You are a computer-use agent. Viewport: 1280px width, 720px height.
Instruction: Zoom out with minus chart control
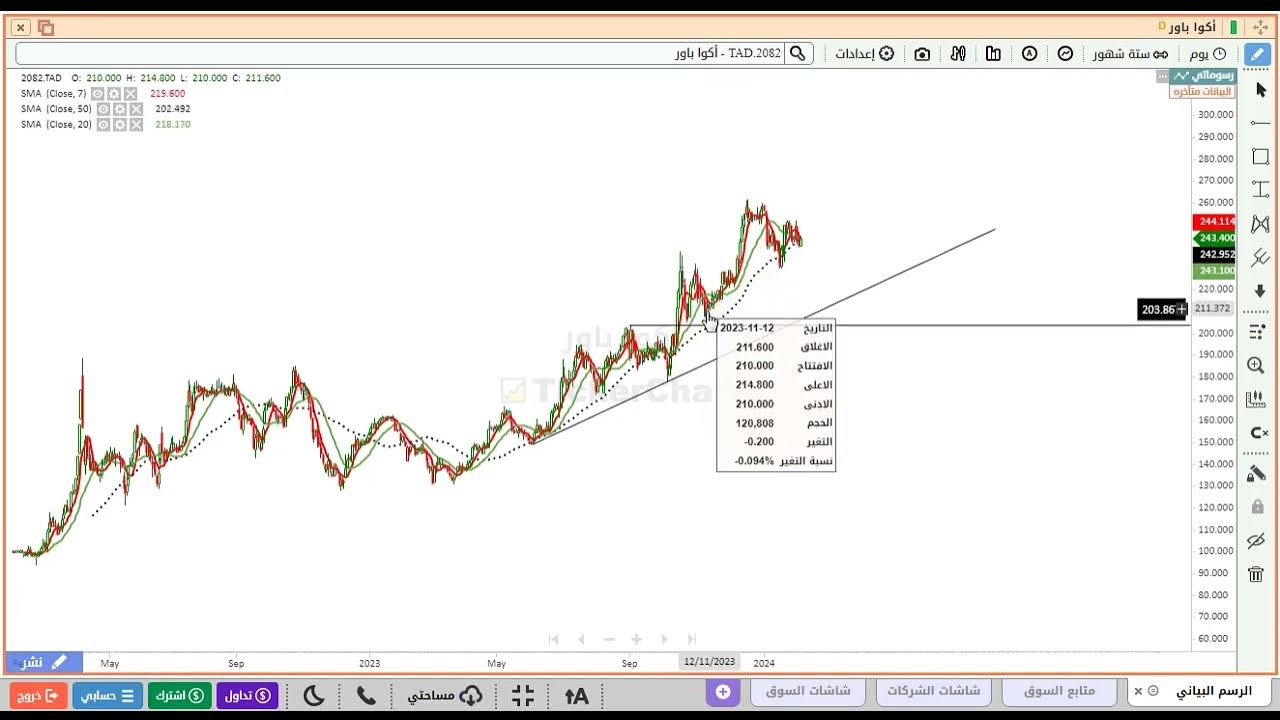click(609, 639)
